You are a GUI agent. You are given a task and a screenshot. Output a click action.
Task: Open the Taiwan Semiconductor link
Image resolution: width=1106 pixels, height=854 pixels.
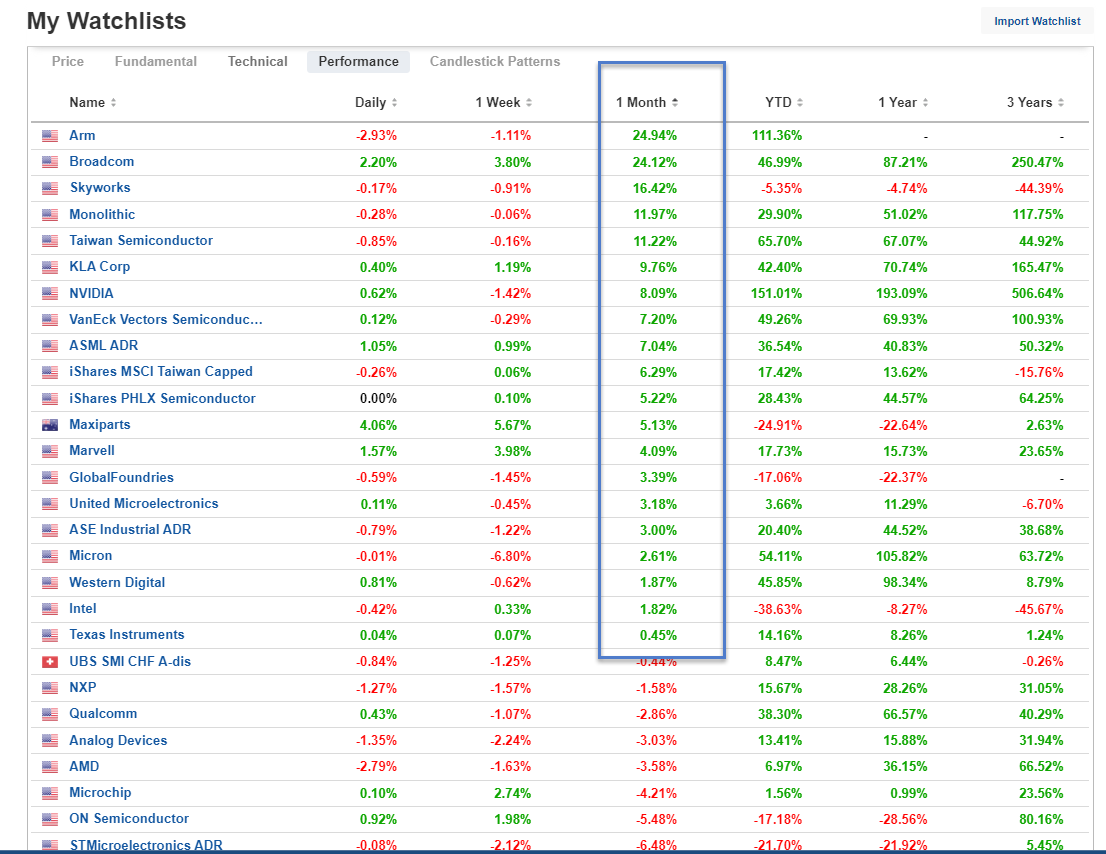click(x=141, y=240)
